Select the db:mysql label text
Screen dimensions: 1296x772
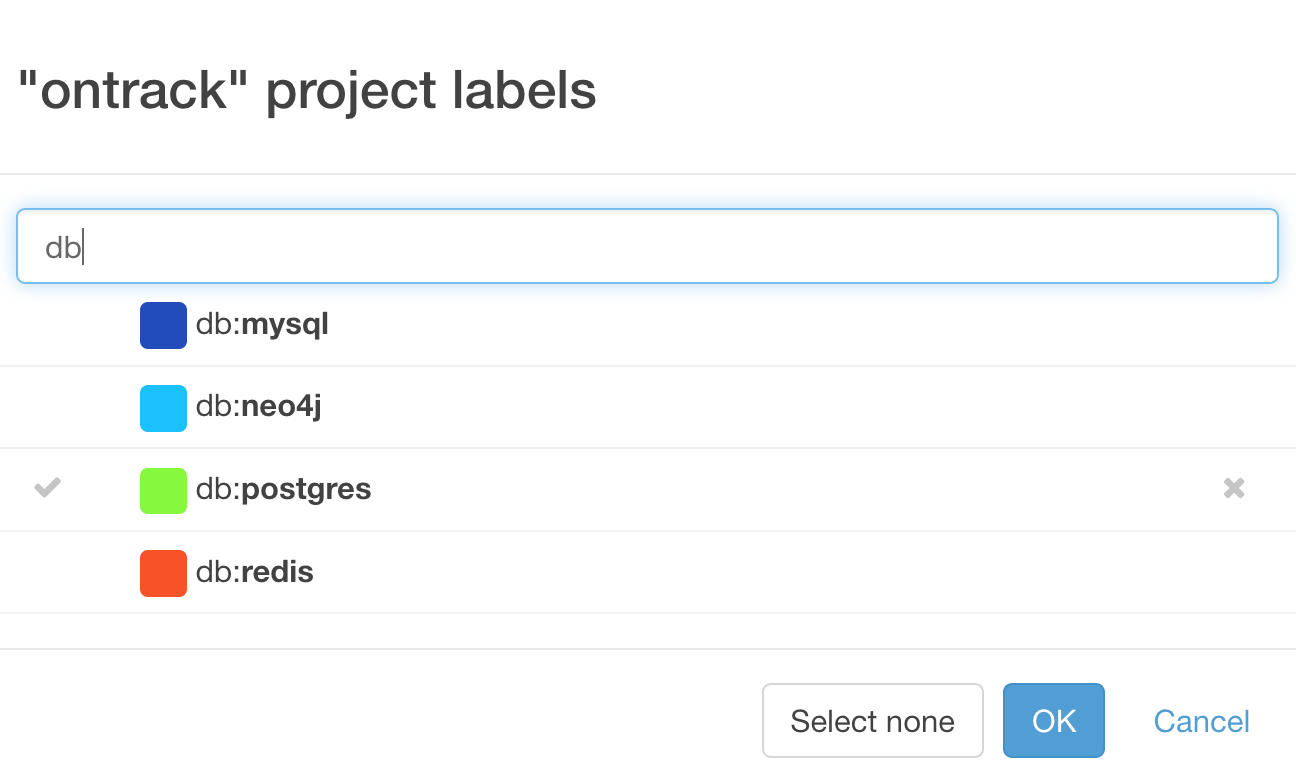click(262, 325)
